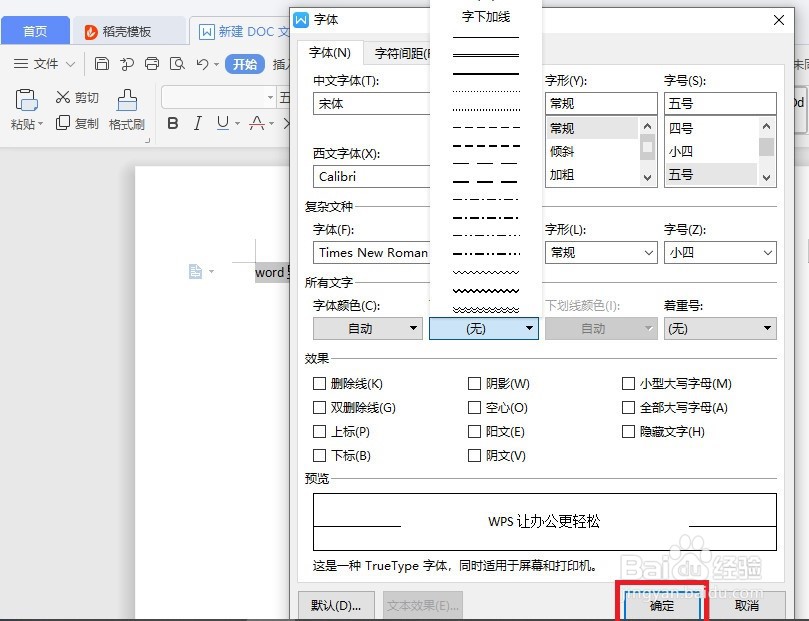809x621 pixels.
Task: Check the 全部大写字母(A) checkbox
Action: click(628, 407)
